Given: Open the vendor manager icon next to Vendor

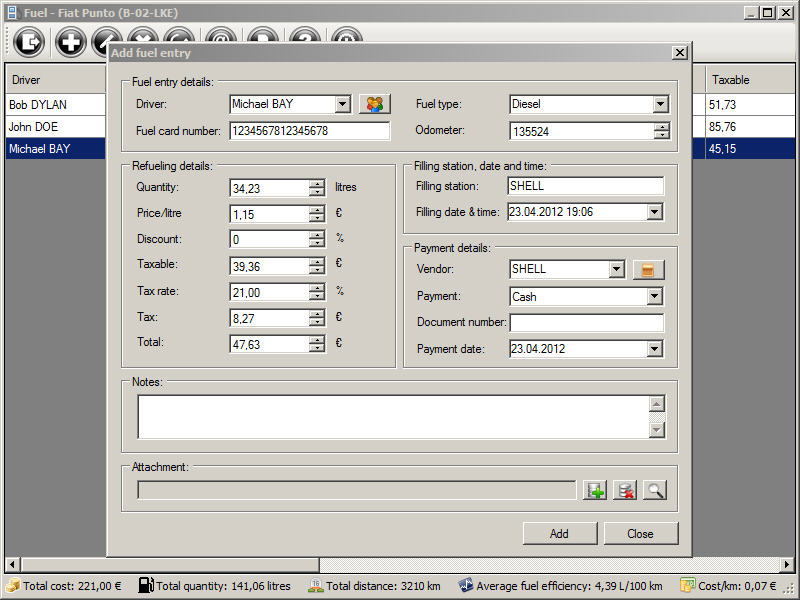Looking at the screenshot, I should point(648,269).
